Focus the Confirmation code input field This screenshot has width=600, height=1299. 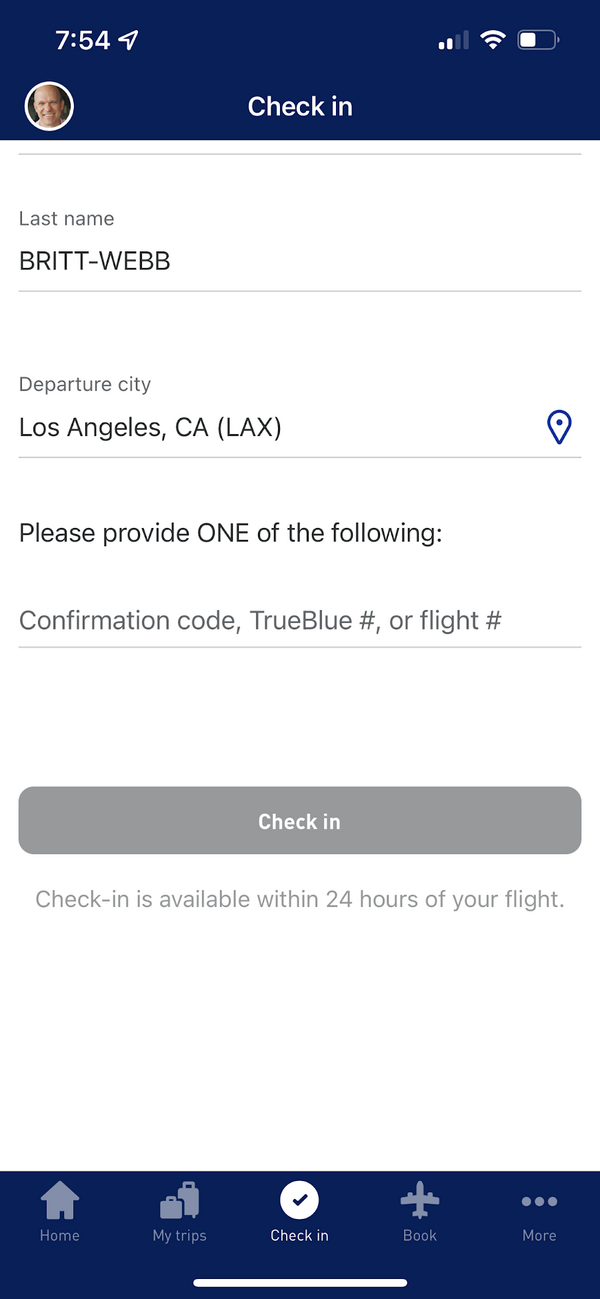[299, 620]
